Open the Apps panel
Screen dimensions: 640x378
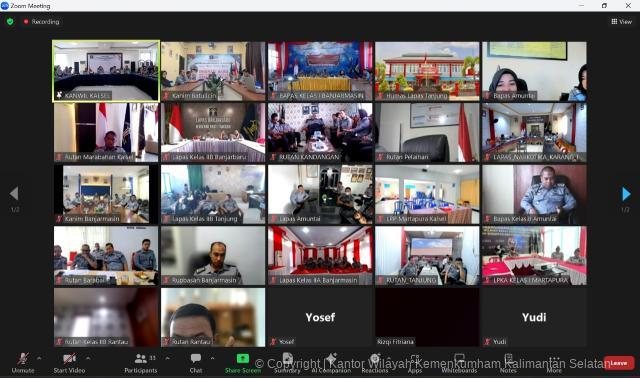click(415, 362)
